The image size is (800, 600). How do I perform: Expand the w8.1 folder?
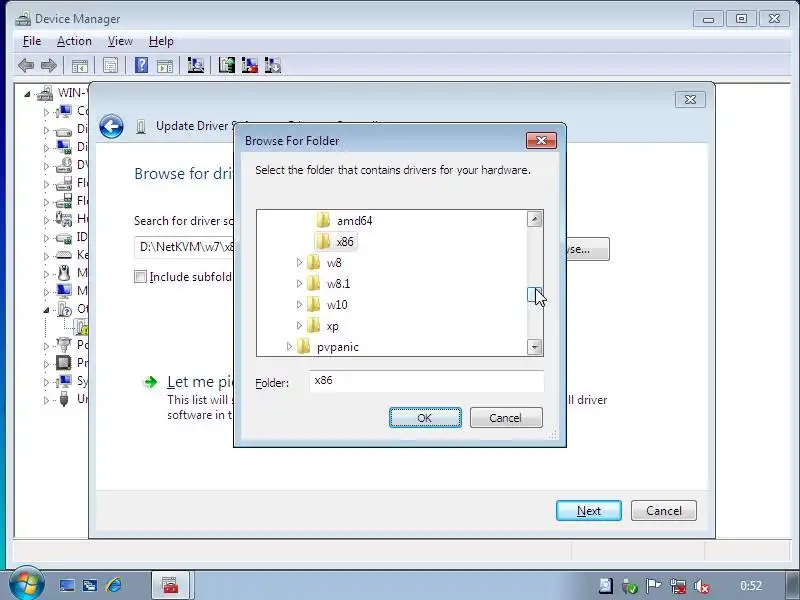pyautogui.click(x=299, y=284)
